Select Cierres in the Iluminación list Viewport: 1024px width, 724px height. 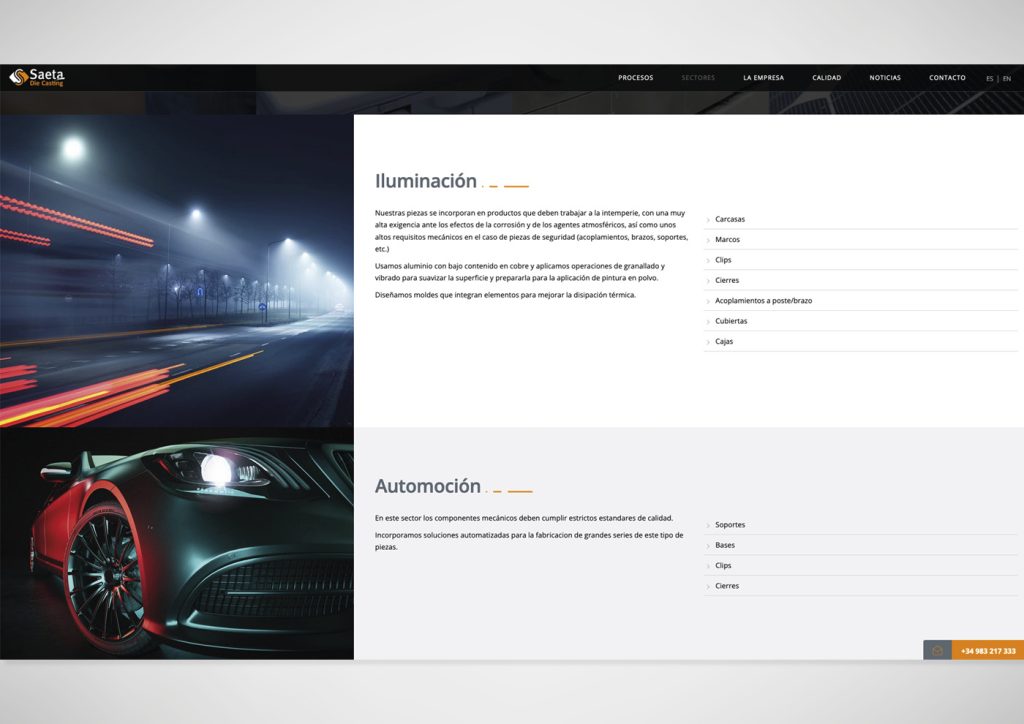point(860,280)
